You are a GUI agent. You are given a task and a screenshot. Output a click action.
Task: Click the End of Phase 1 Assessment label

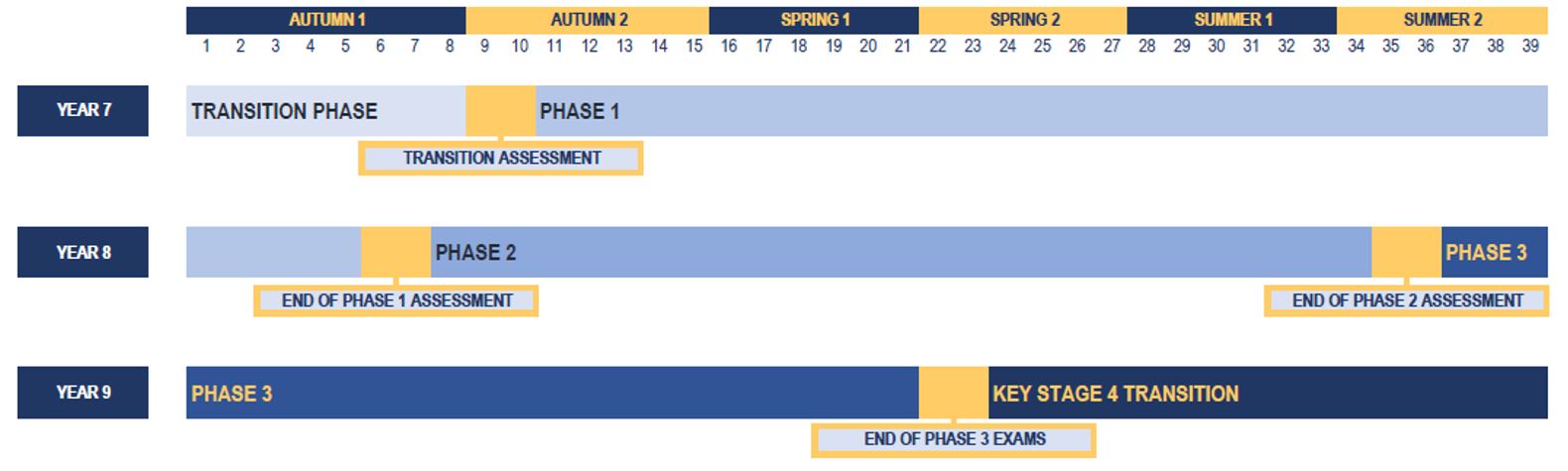click(x=396, y=300)
